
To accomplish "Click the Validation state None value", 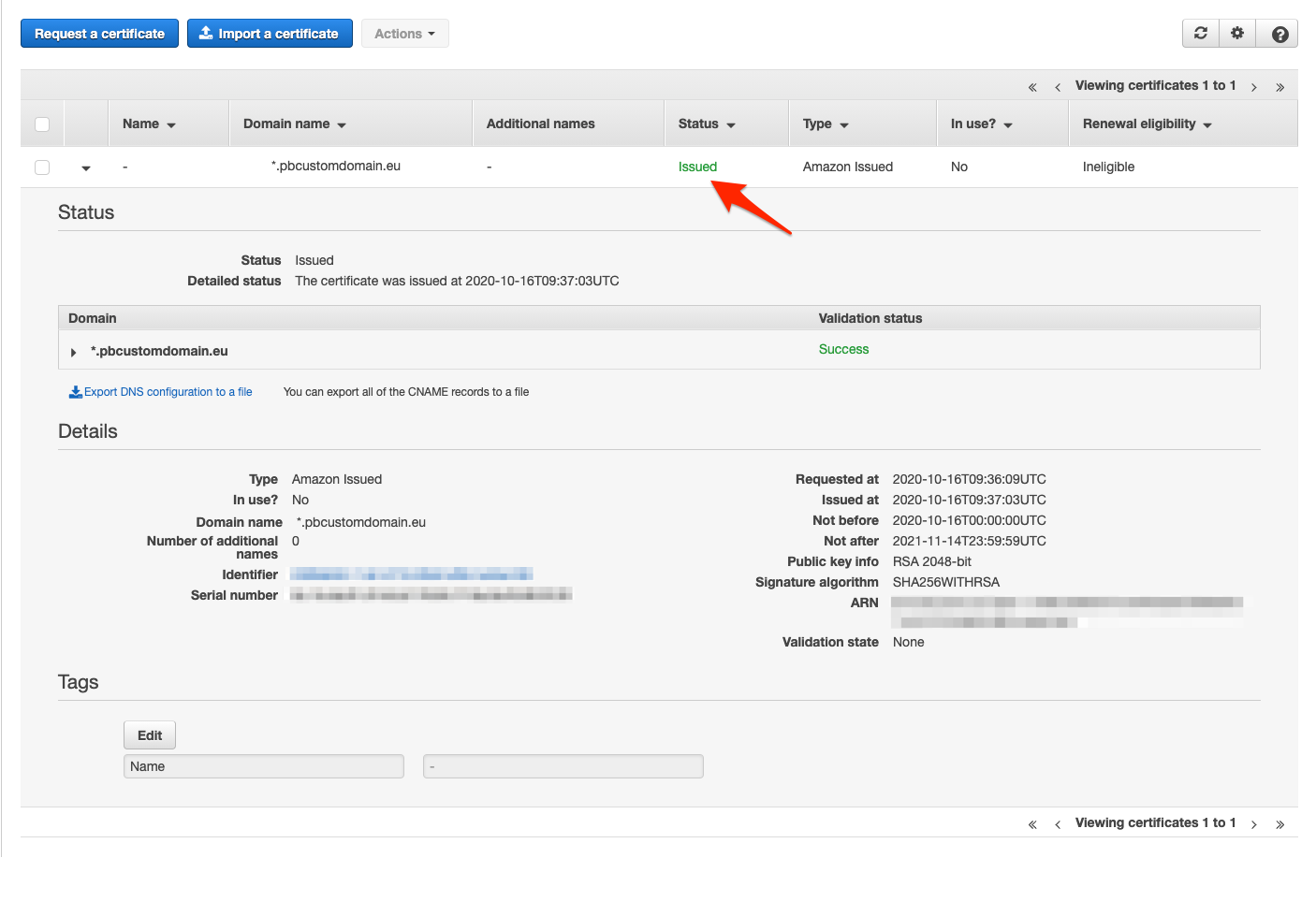I will pyautogui.click(x=909, y=642).
